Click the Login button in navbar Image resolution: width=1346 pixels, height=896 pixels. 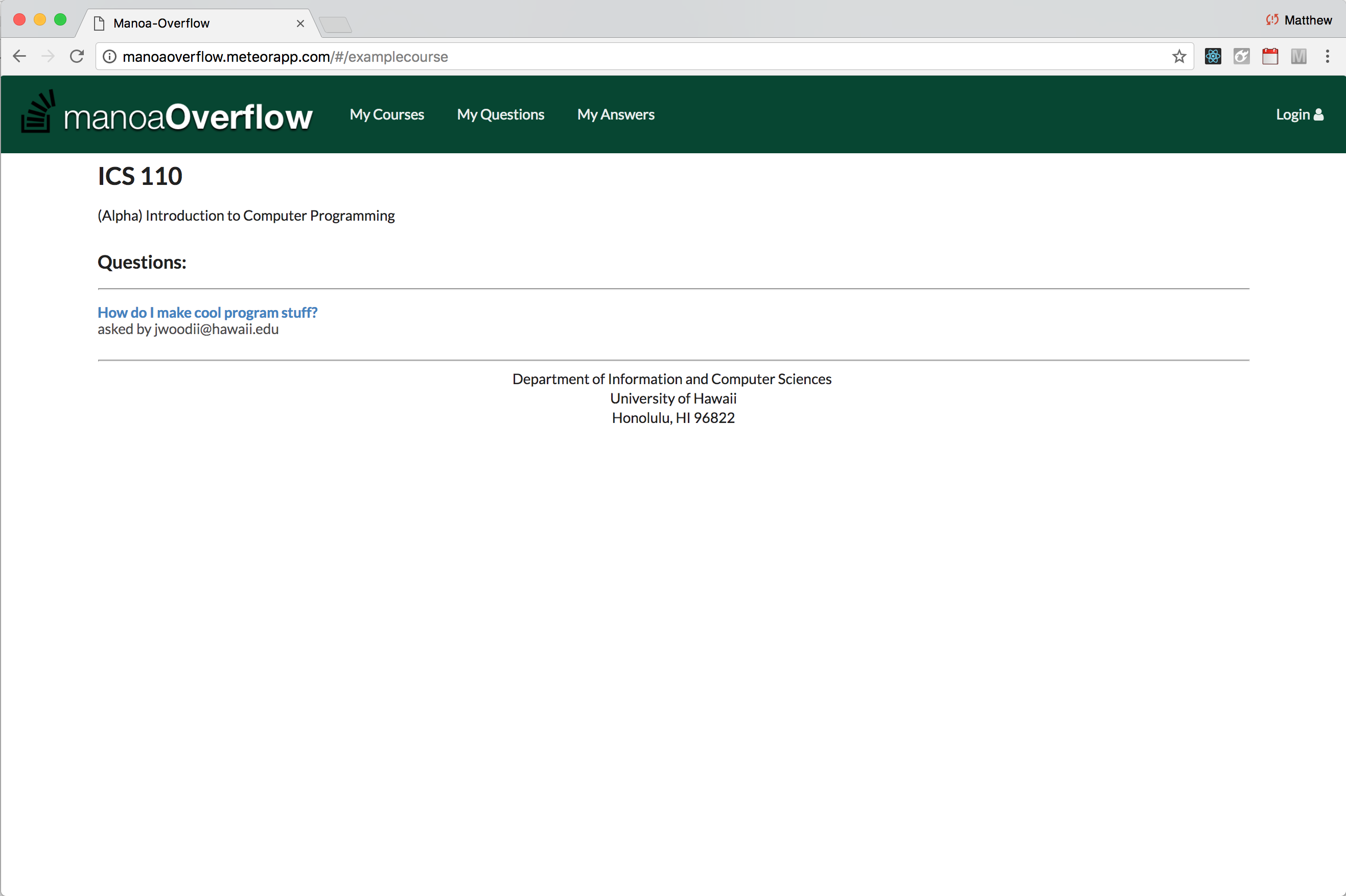pyautogui.click(x=1299, y=114)
